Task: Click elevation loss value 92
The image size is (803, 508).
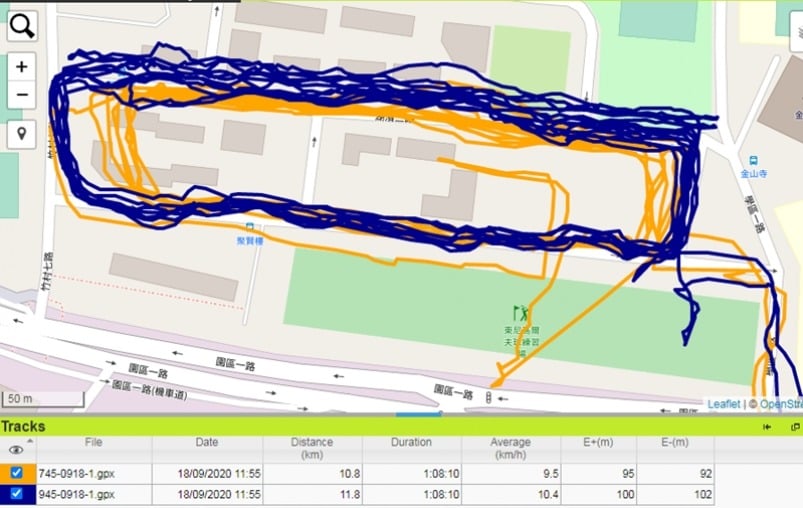Action: (706, 474)
